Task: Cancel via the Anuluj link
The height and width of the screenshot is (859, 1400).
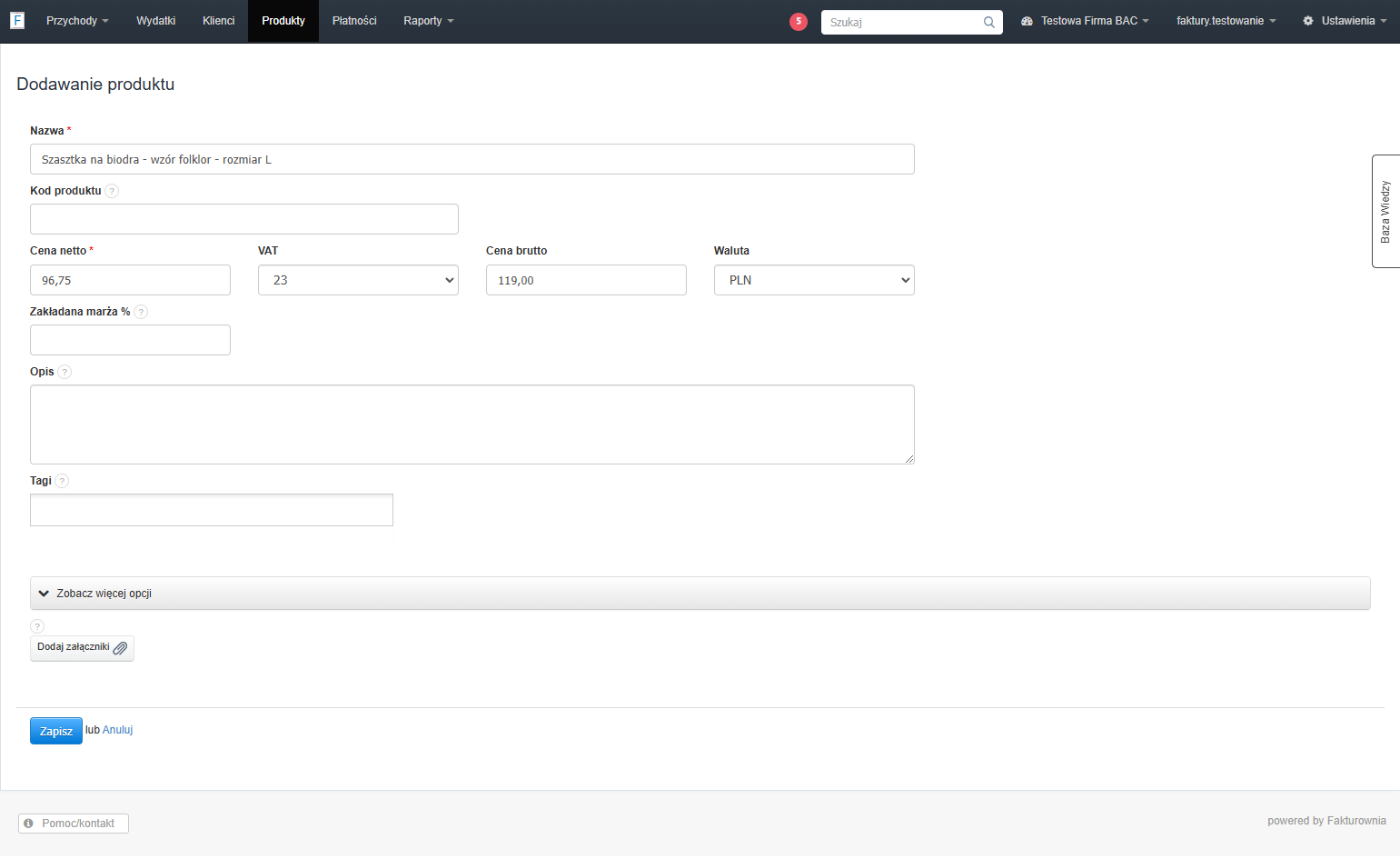Action: (118, 730)
